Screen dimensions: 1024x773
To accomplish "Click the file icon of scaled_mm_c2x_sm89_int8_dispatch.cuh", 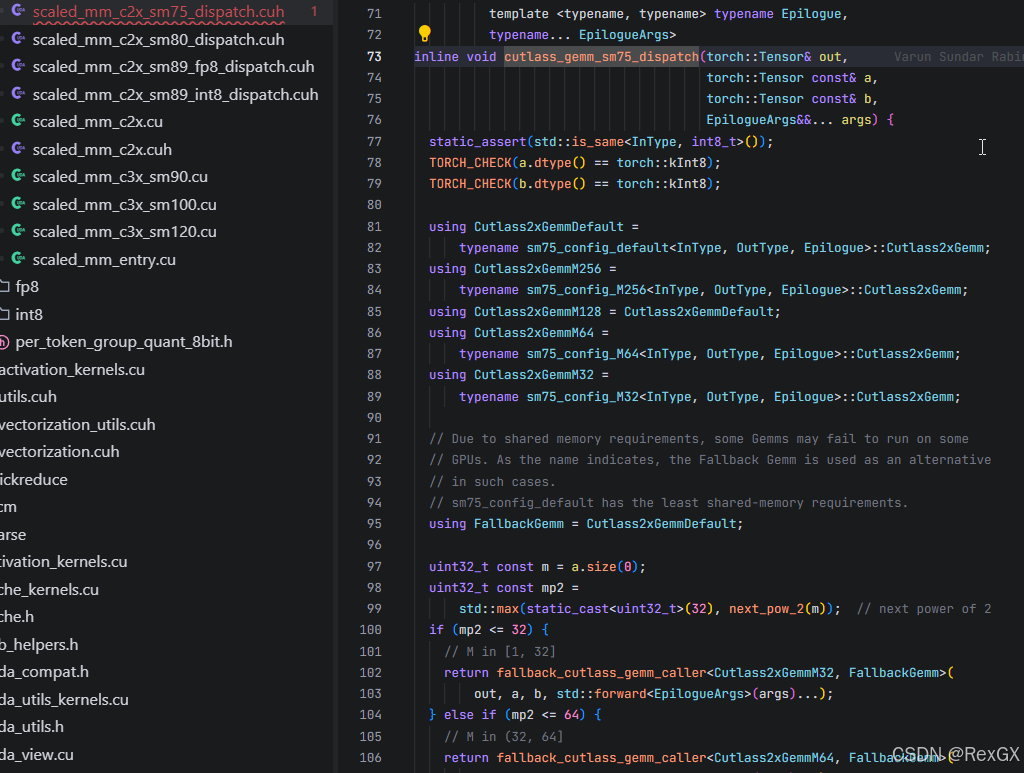I will point(19,94).
